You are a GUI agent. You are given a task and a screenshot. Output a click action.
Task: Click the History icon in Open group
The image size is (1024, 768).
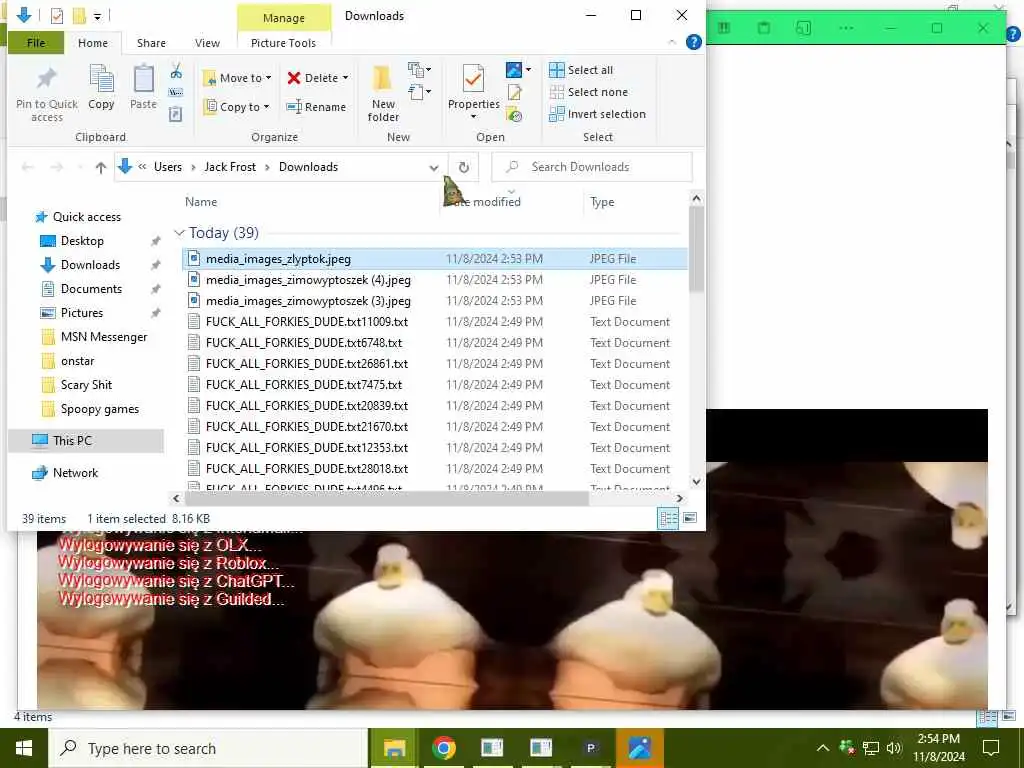(x=515, y=116)
